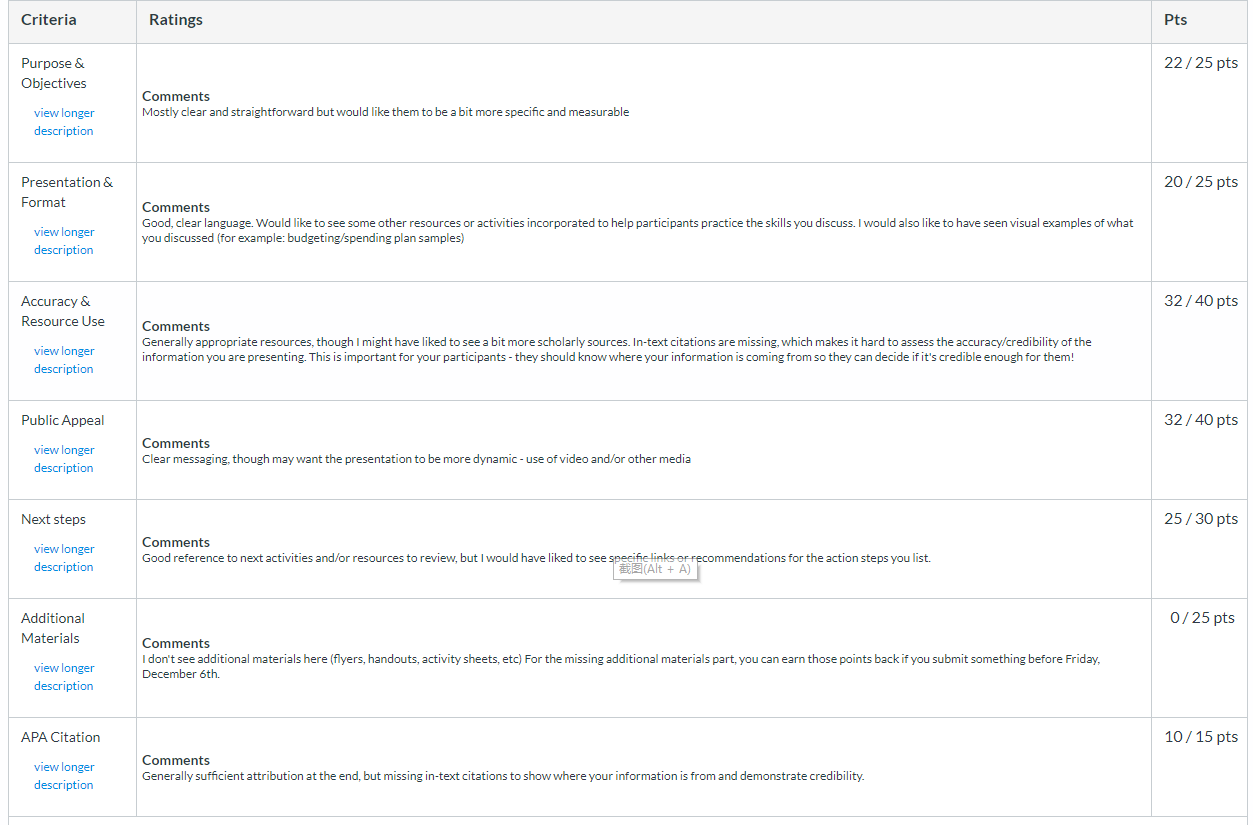Viewport: 1253px width, 825px height.
Task: Click the comment about December 6th deadline
Action: pyautogui.click(x=621, y=667)
